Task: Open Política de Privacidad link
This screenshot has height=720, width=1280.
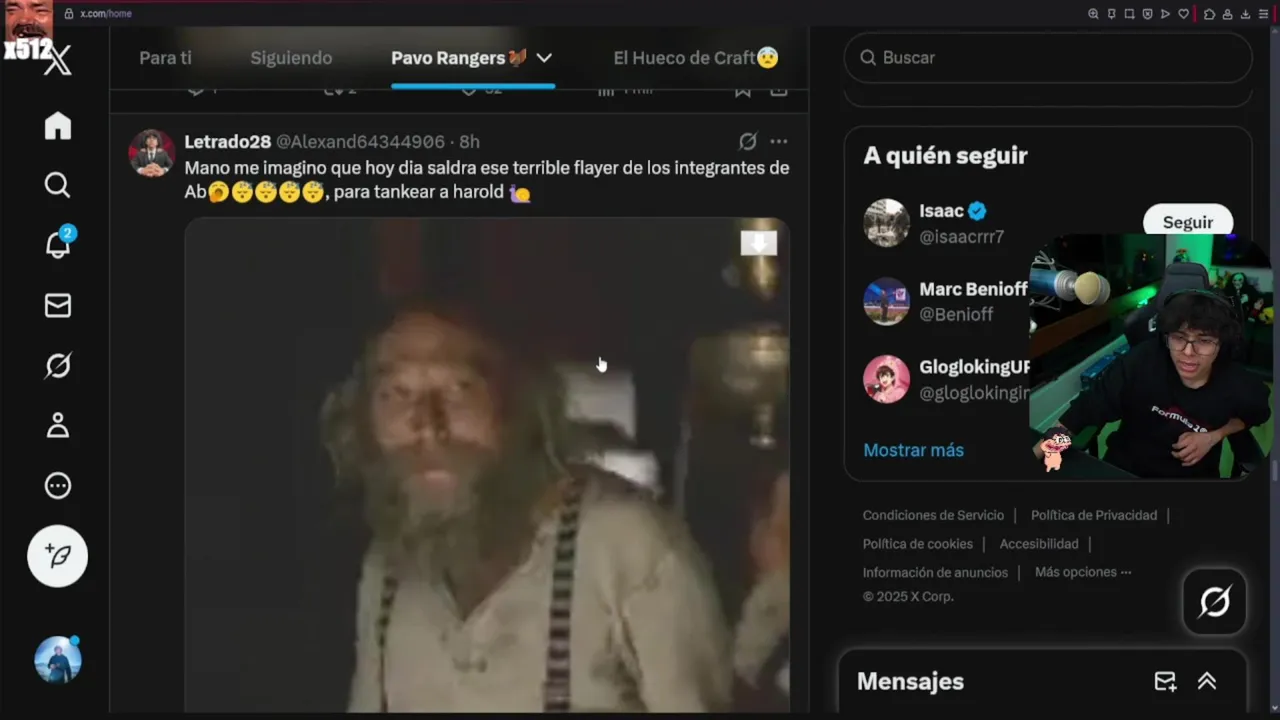Action: [x=1094, y=515]
